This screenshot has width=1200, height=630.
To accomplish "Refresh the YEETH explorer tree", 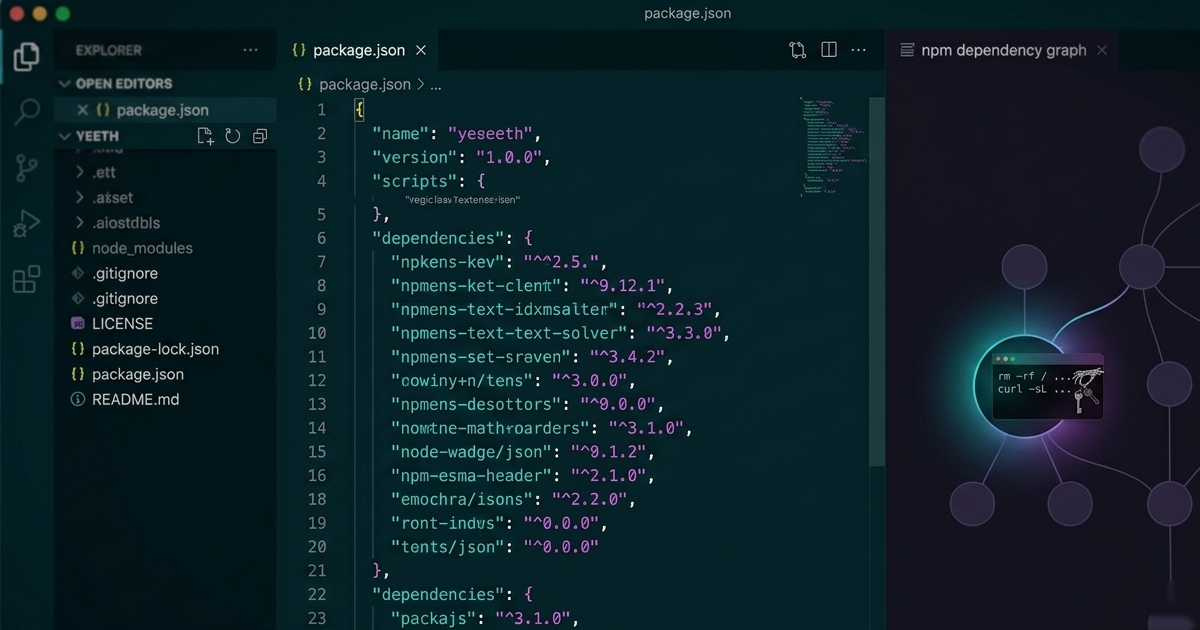I will tap(233, 136).
